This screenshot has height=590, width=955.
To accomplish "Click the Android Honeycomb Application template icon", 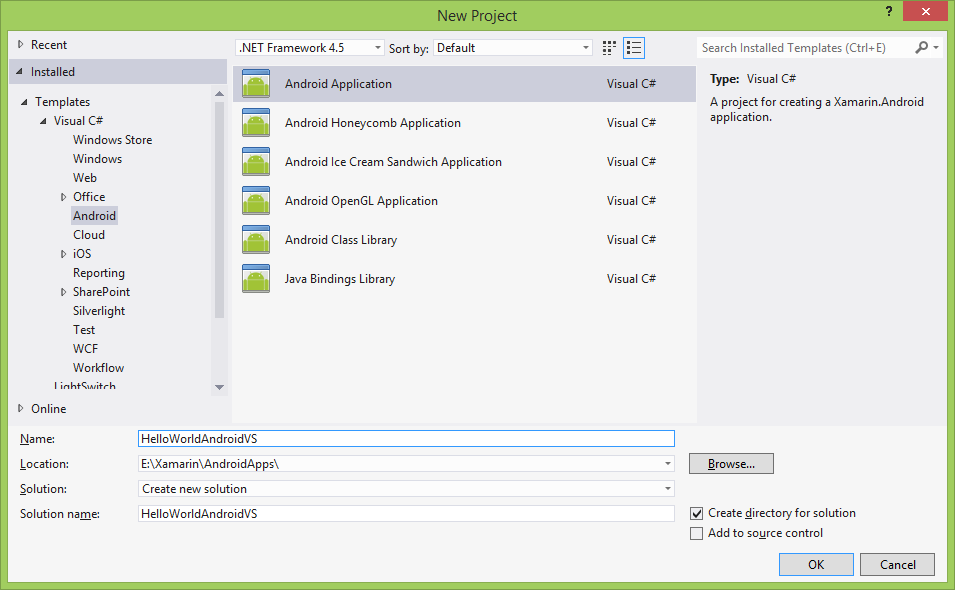I will (x=256, y=123).
